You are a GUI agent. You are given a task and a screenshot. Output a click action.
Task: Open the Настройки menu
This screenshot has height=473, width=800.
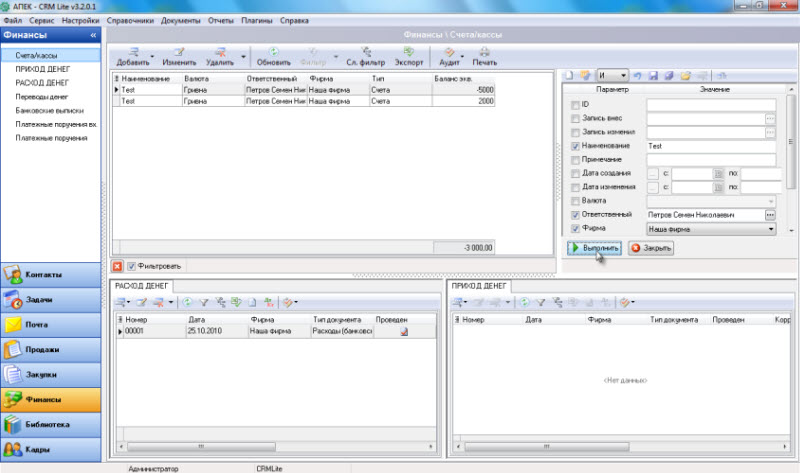point(81,20)
